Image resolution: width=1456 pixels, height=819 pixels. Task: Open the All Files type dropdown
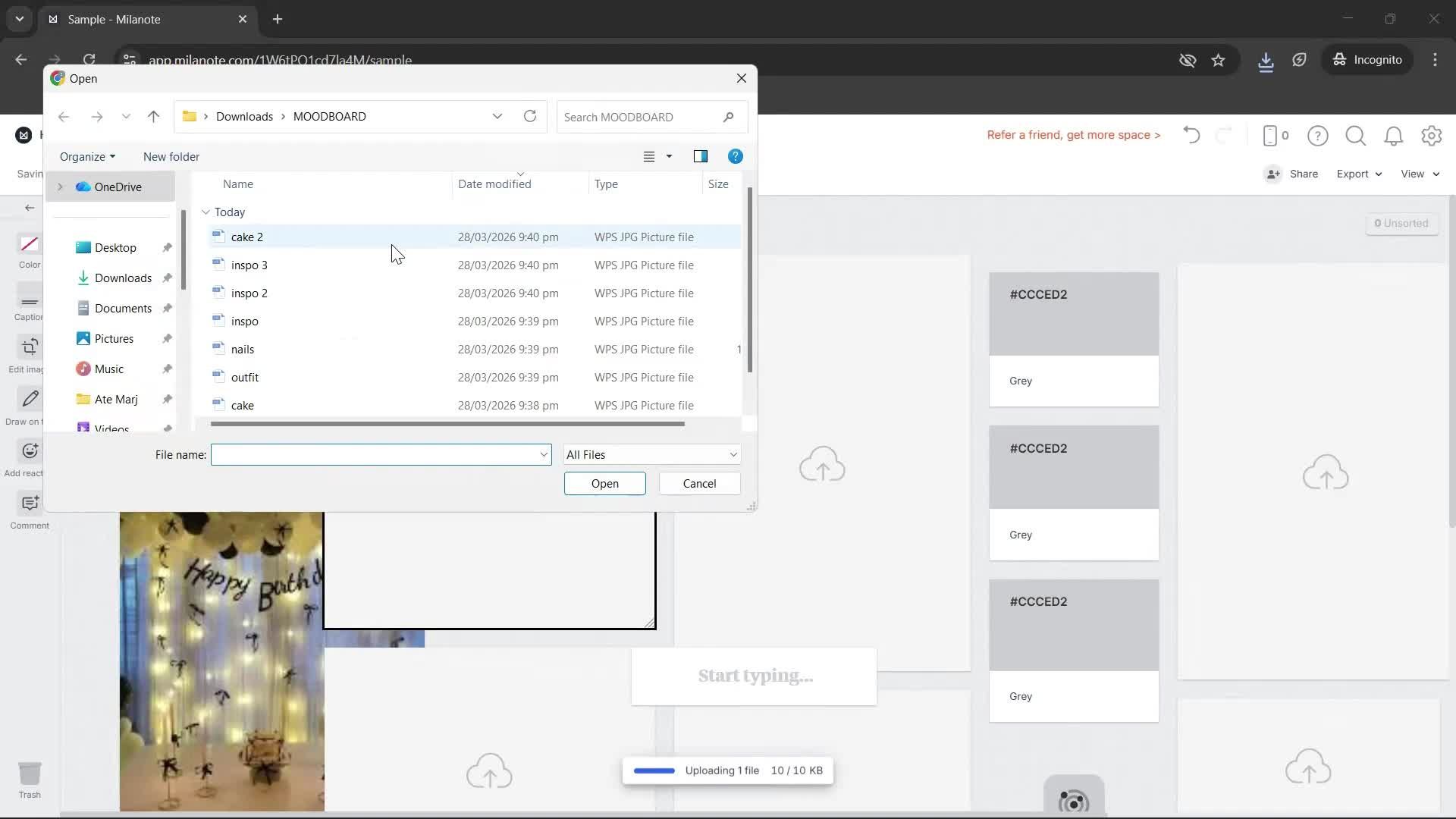tap(651, 454)
